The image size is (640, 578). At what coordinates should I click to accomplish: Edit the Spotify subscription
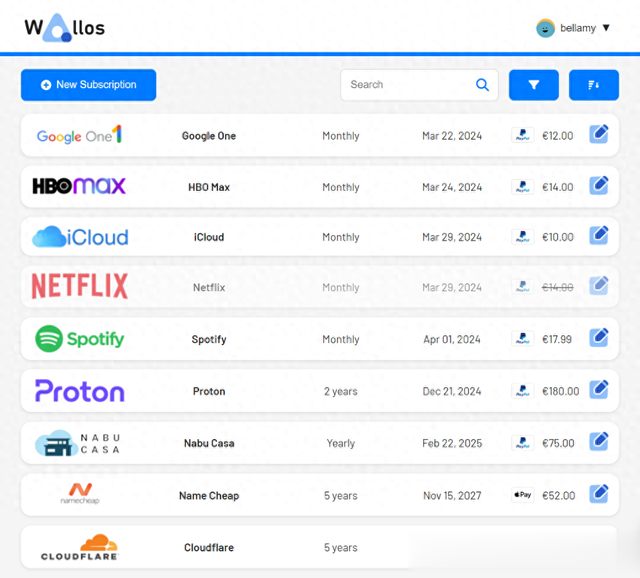tap(599, 338)
